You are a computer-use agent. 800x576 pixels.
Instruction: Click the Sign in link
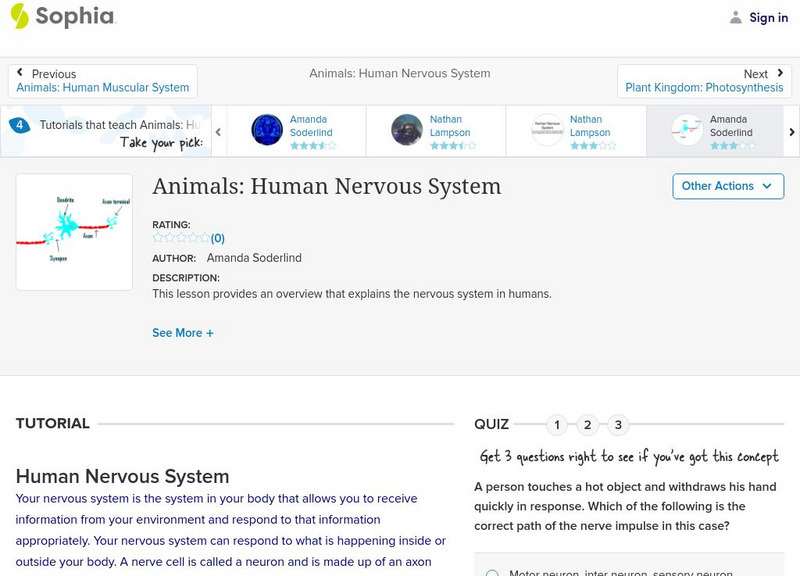tap(768, 17)
